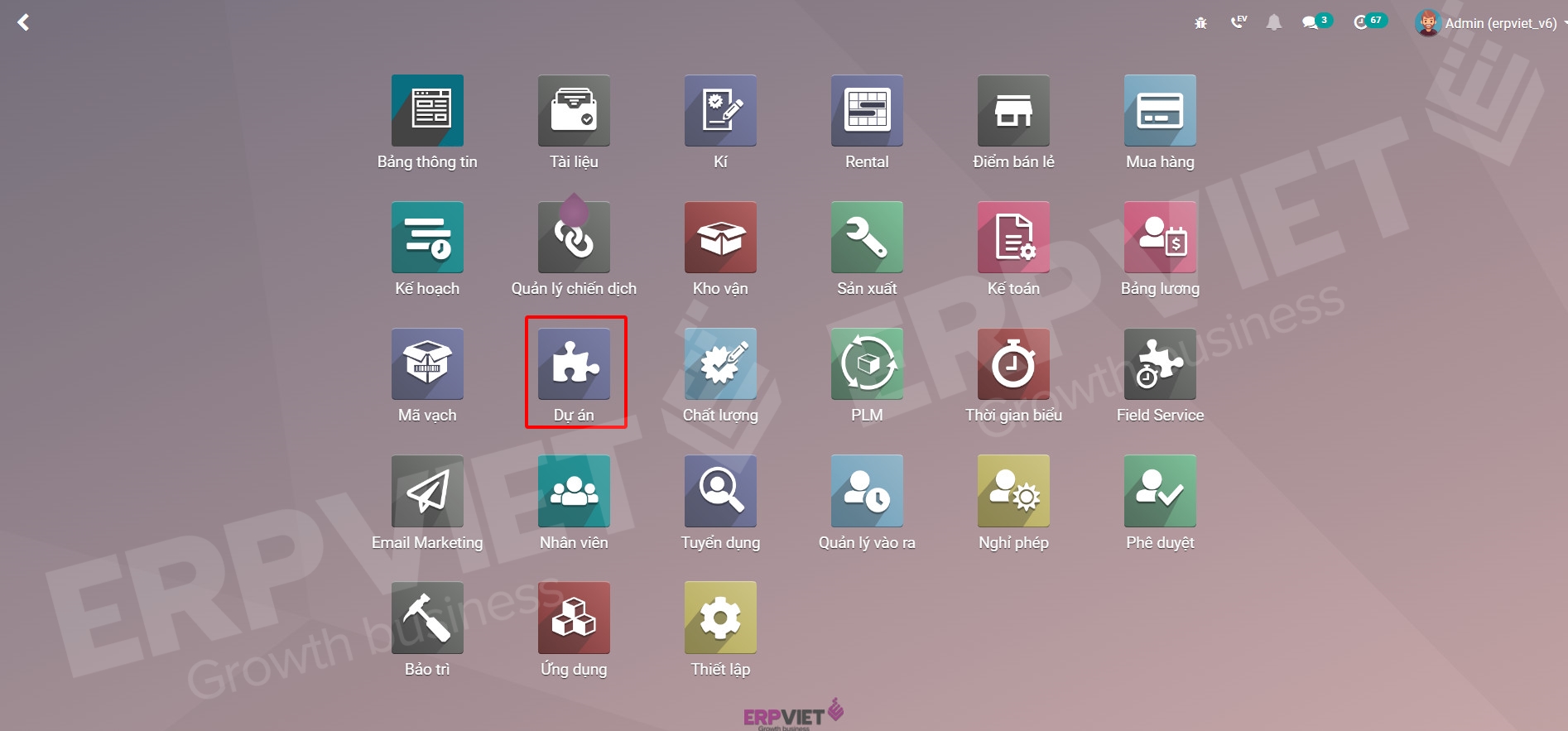Launch the Bảo trì maintenance app

pyautogui.click(x=427, y=618)
